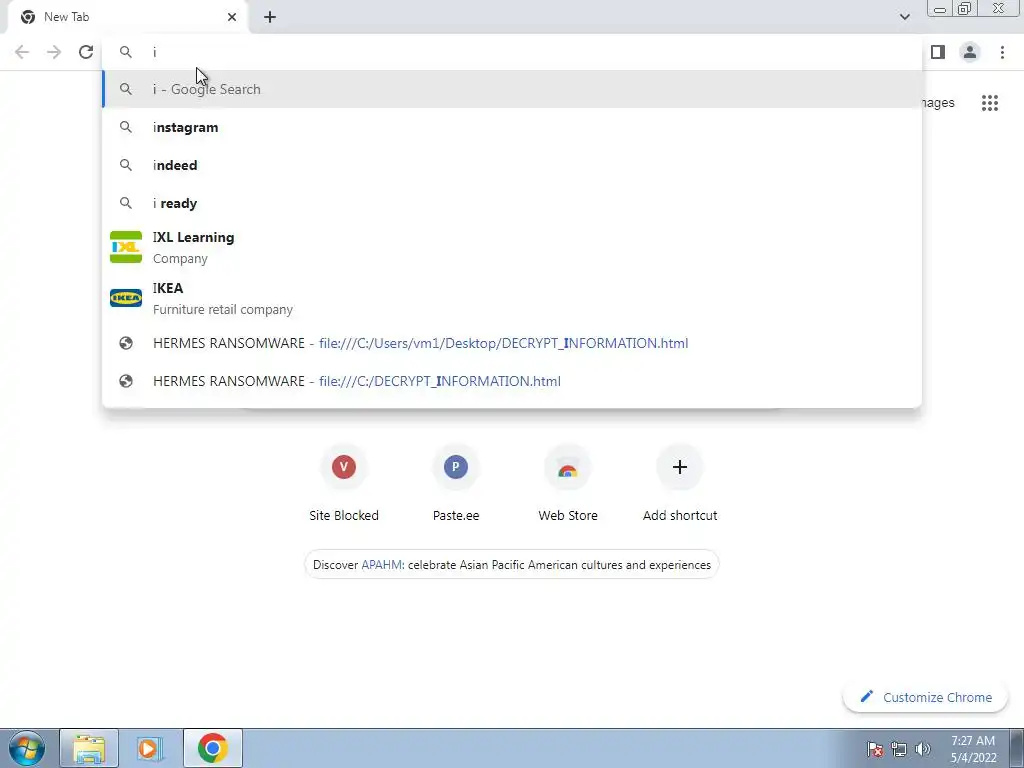Choose the indeed suggestion
Image resolution: width=1024 pixels, height=768 pixels.
[513, 165]
